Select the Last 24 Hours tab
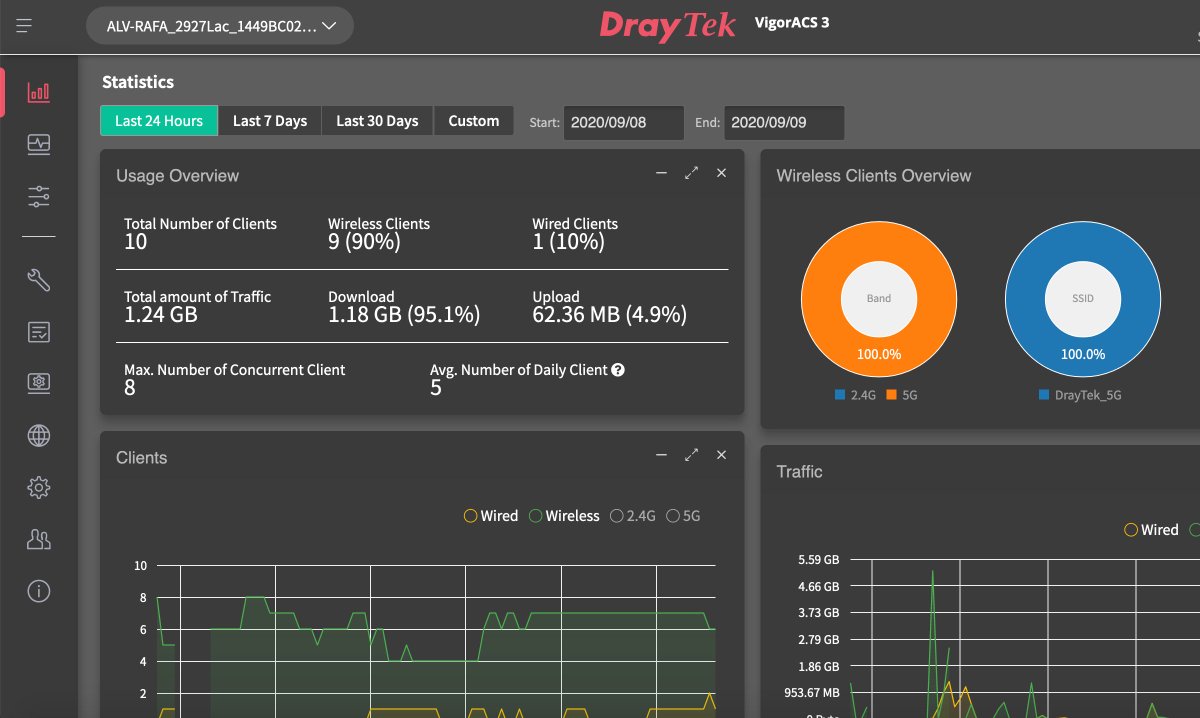Viewport: 1200px width, 718px height. pyautogui.click(x=159, y=121)
